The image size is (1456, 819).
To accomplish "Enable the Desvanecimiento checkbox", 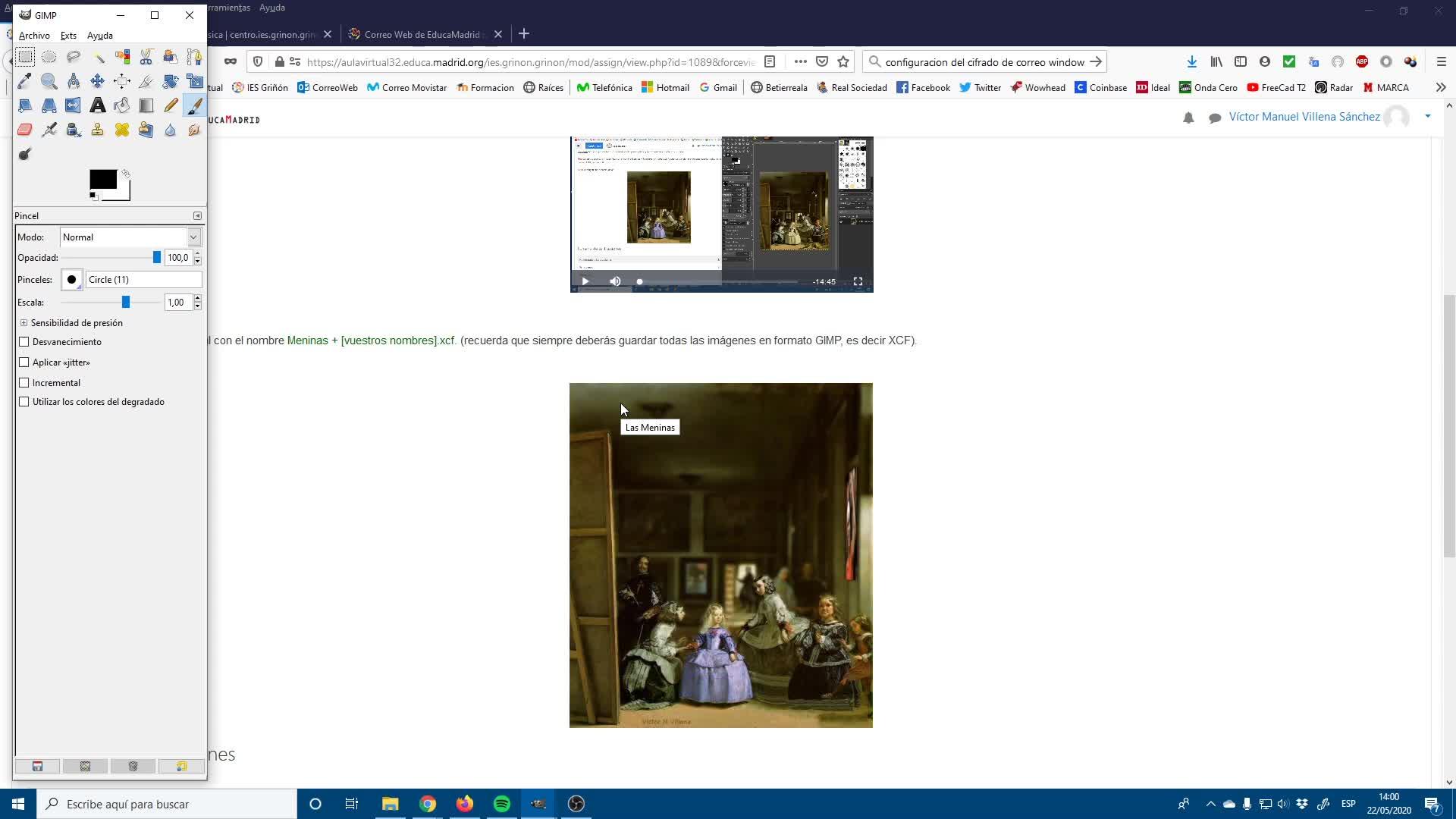I will pyautogui.click(x=24, y=342).
